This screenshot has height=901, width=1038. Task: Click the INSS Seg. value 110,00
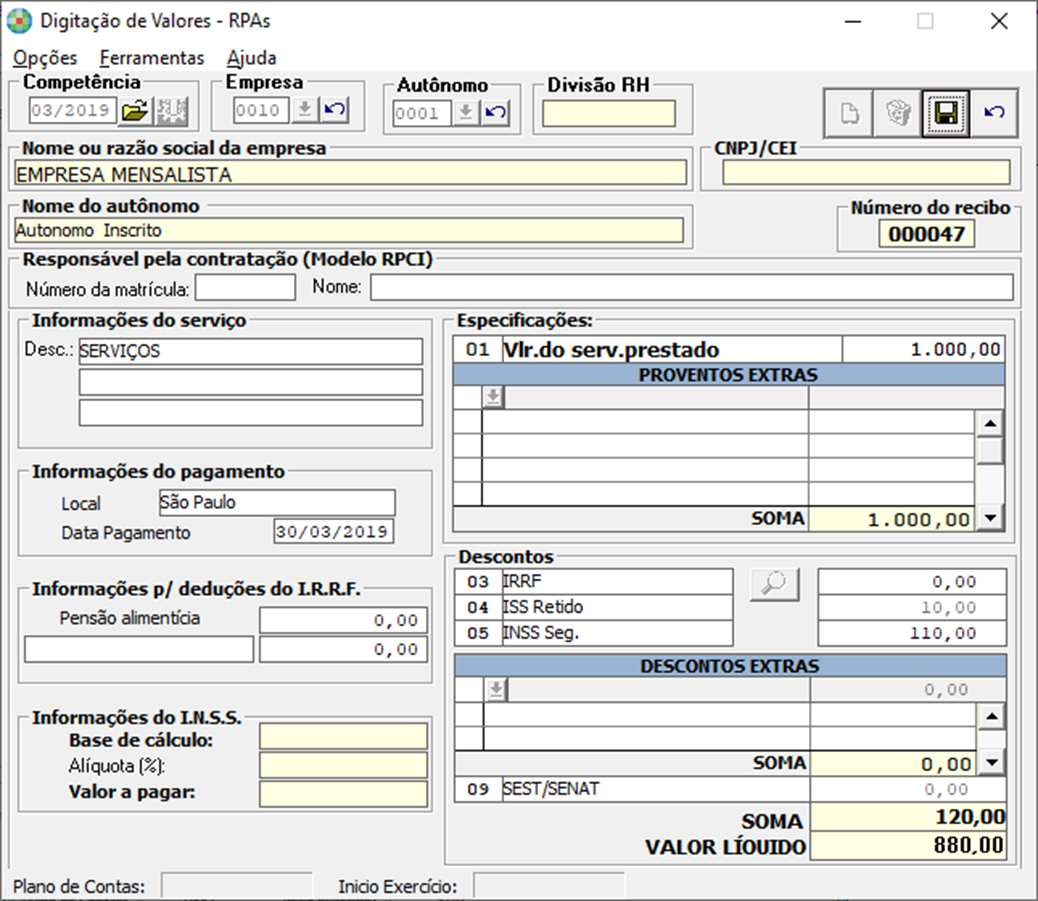[912, 633]
